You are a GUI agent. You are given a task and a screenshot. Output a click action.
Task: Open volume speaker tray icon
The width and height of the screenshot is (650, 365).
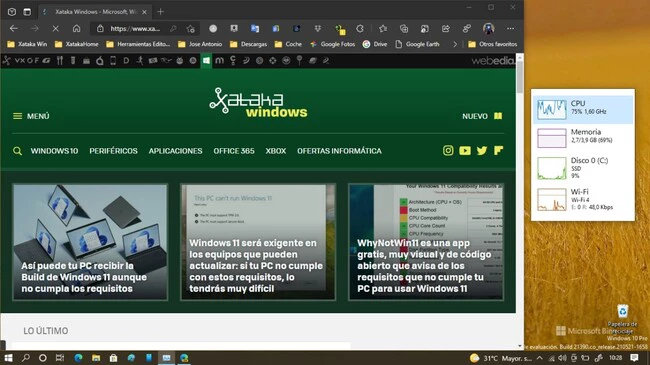pos(562,358)
